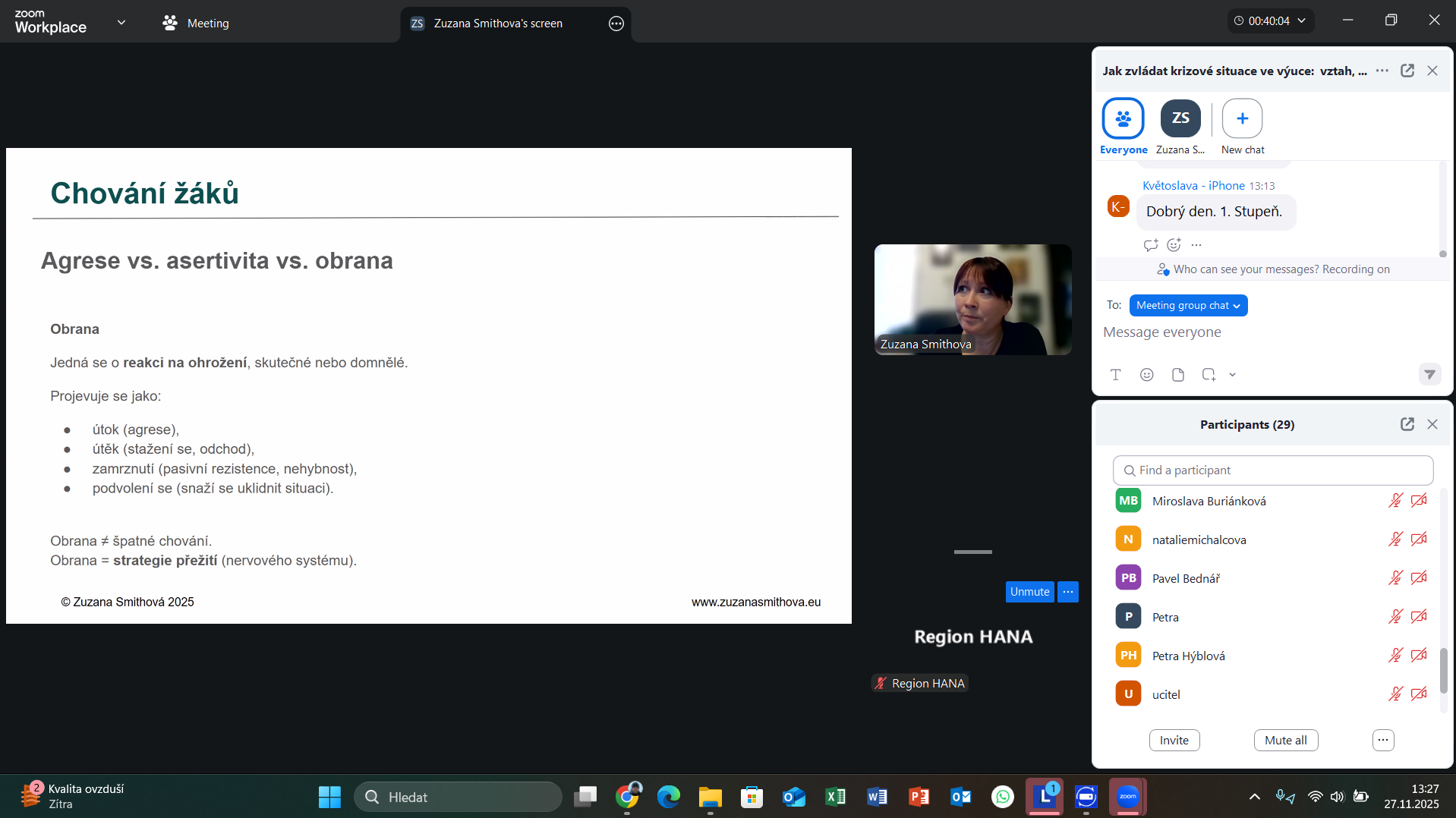Click the Find a participant search field

(1273, 470)
